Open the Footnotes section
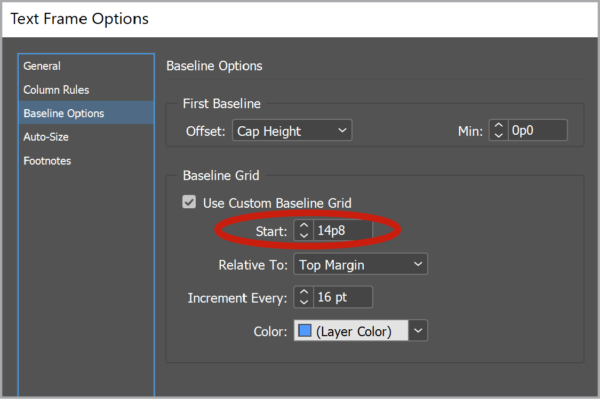600x399 pixels. 86,161
